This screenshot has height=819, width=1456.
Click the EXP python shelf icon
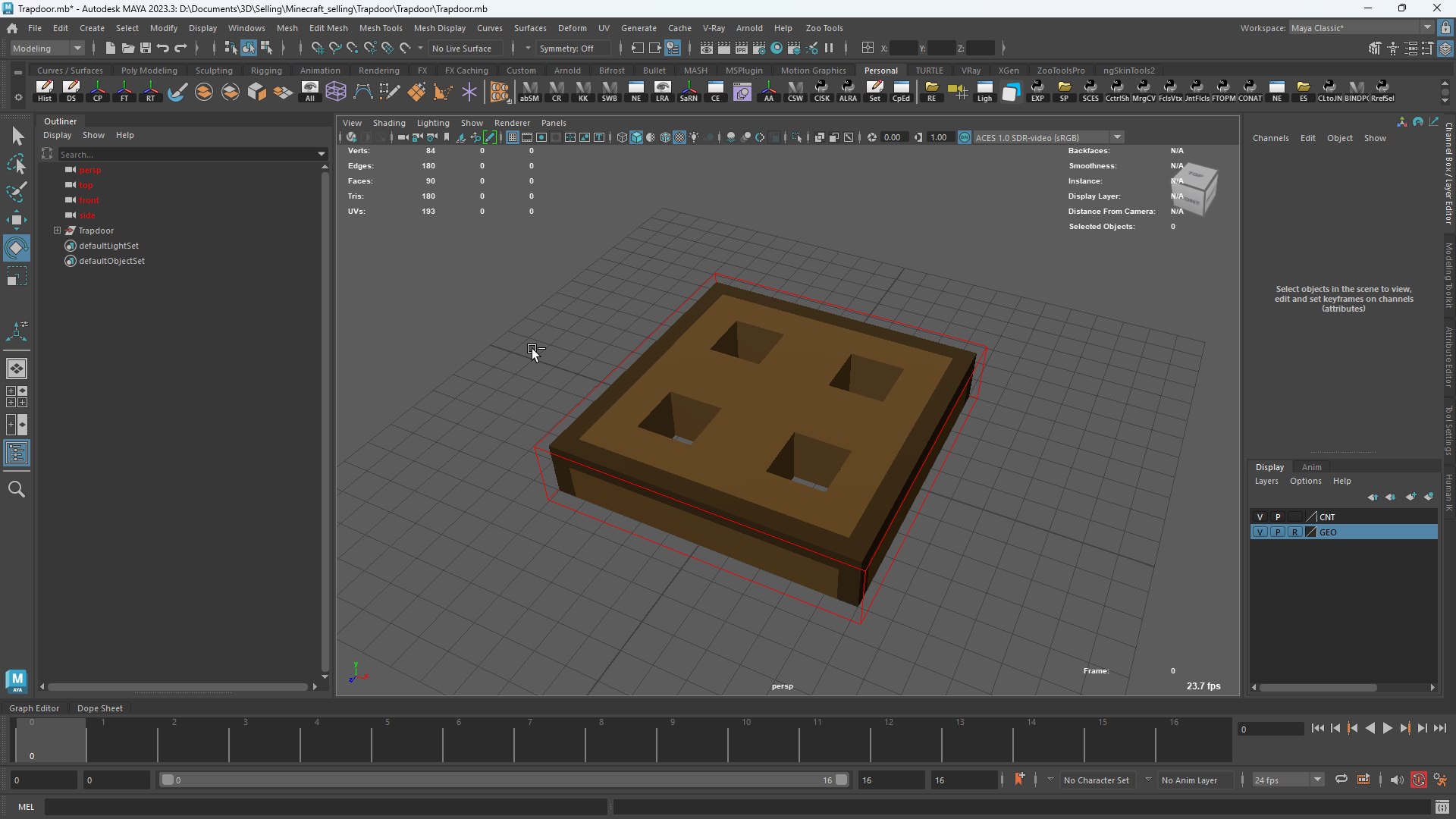[1037, 91]
